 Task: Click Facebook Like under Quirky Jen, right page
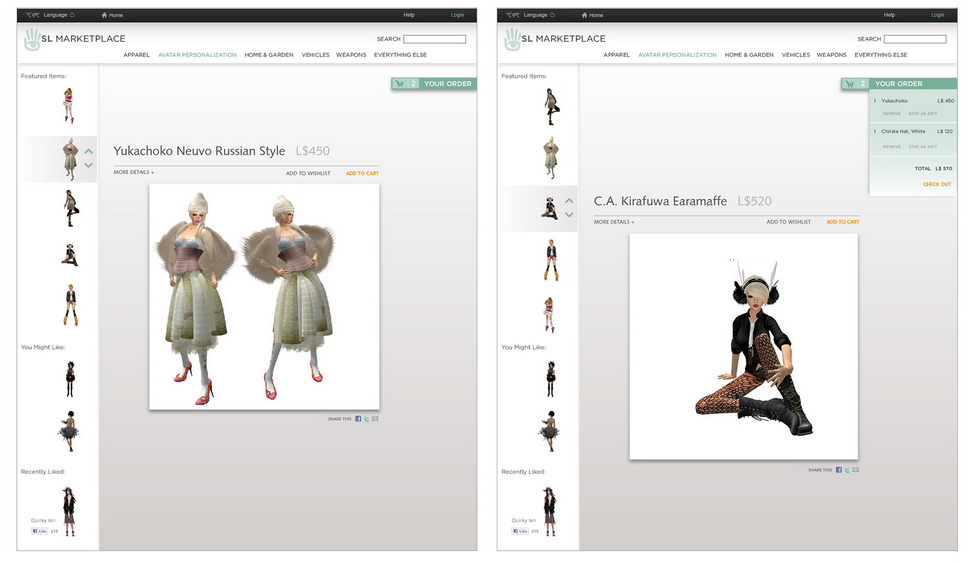click(520, 531)
